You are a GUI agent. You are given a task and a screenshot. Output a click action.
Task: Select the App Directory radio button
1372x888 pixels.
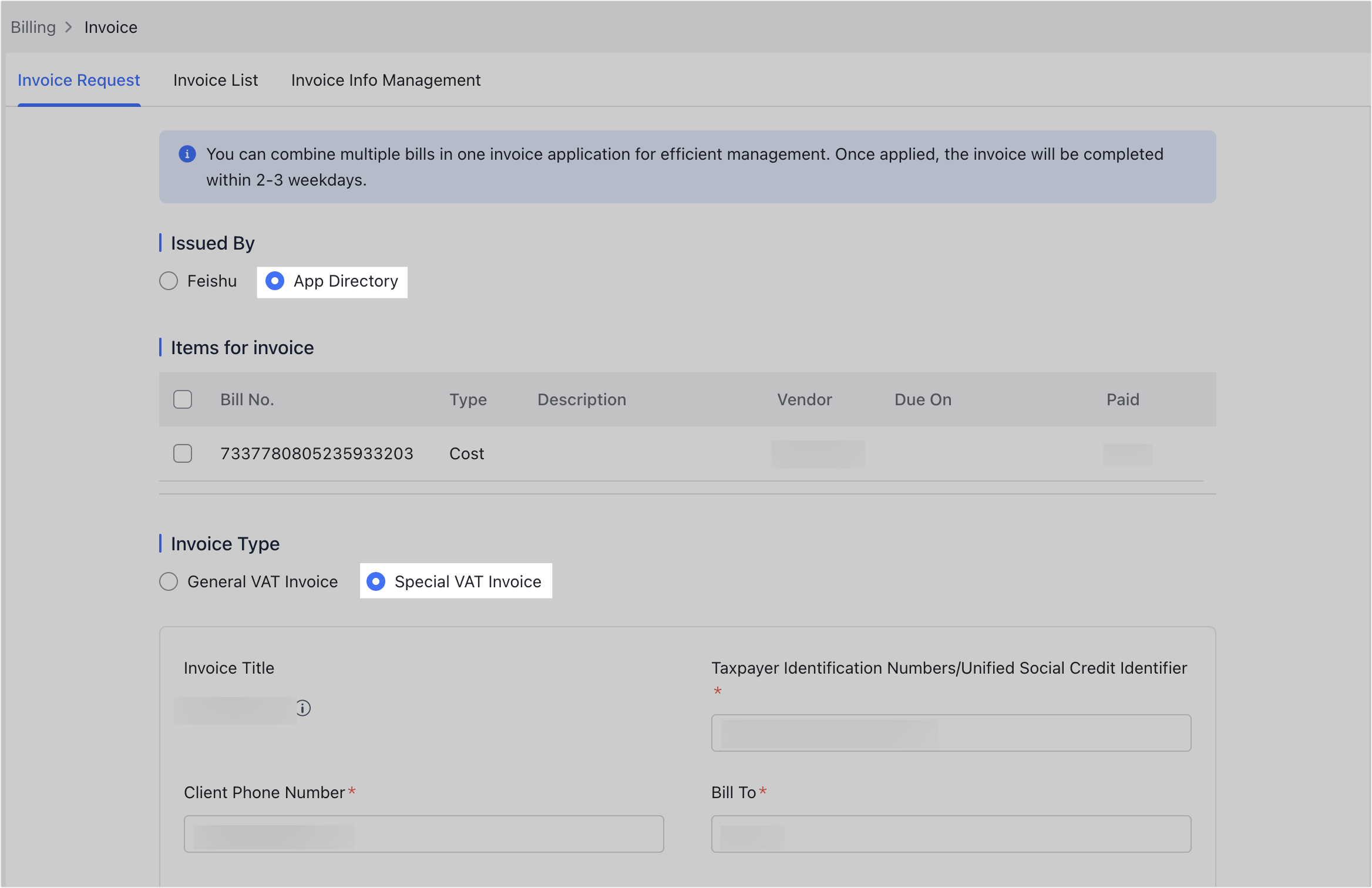pyautogui.click(x=274, y=281)
